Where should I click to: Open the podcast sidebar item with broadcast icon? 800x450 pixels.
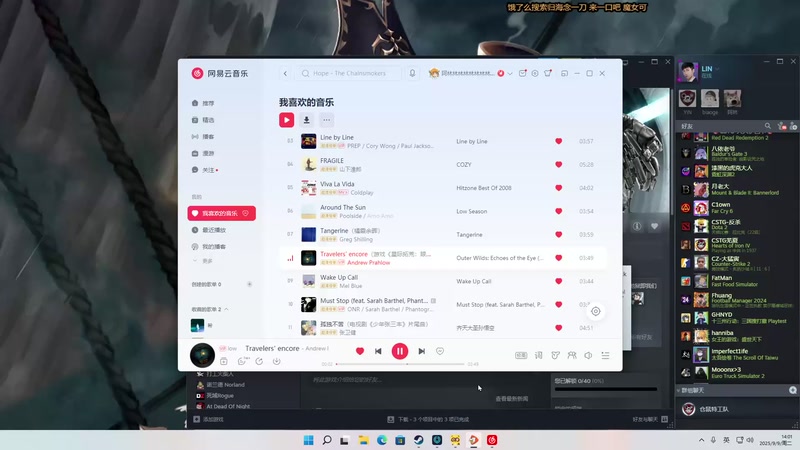[221, 137]
